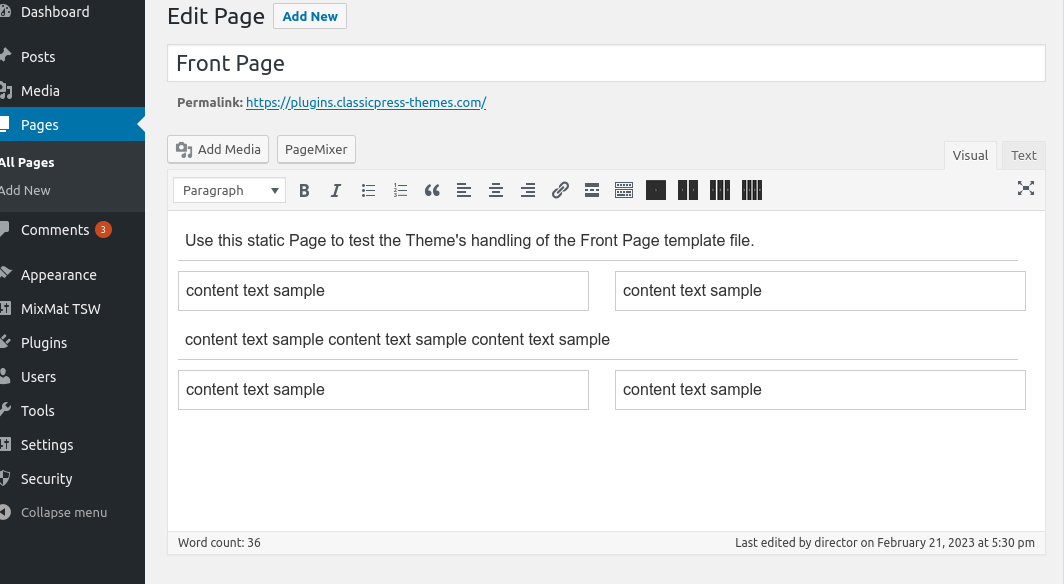
Task: Toggle the toolbar kitchen sink
Action: [624, 191]
